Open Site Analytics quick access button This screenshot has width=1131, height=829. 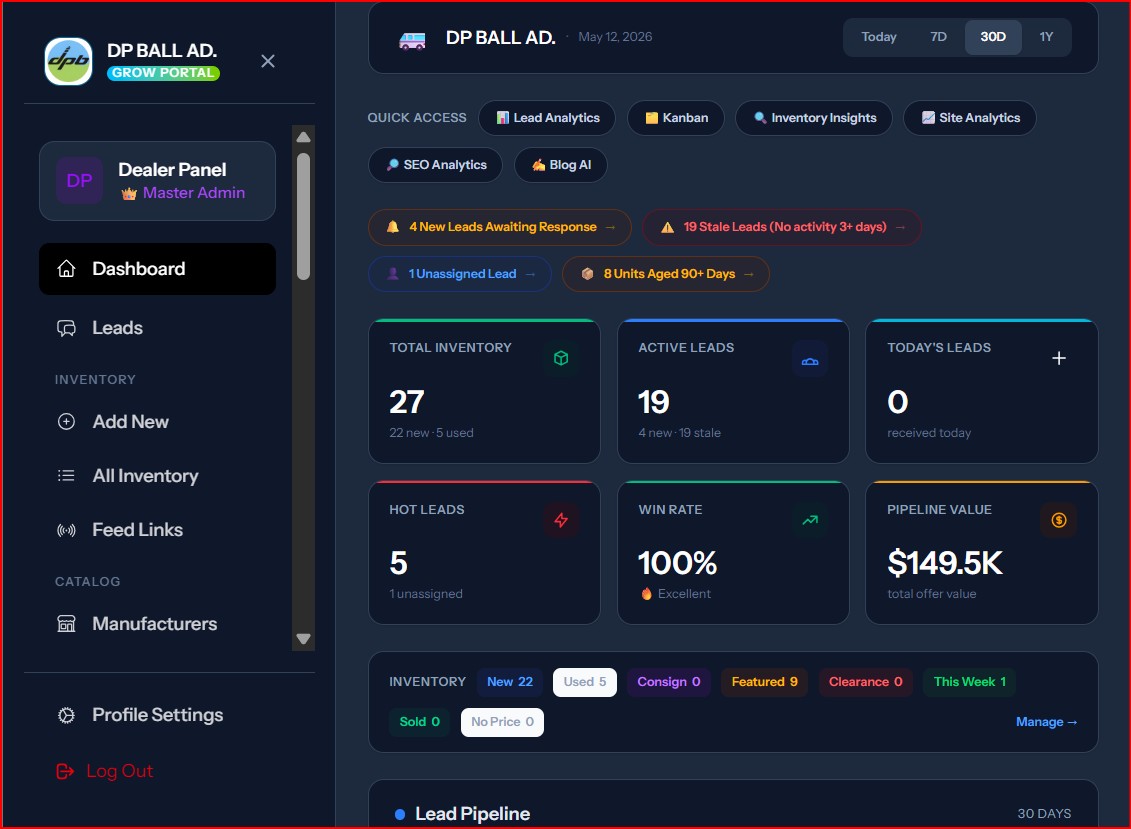coord(969,118)
